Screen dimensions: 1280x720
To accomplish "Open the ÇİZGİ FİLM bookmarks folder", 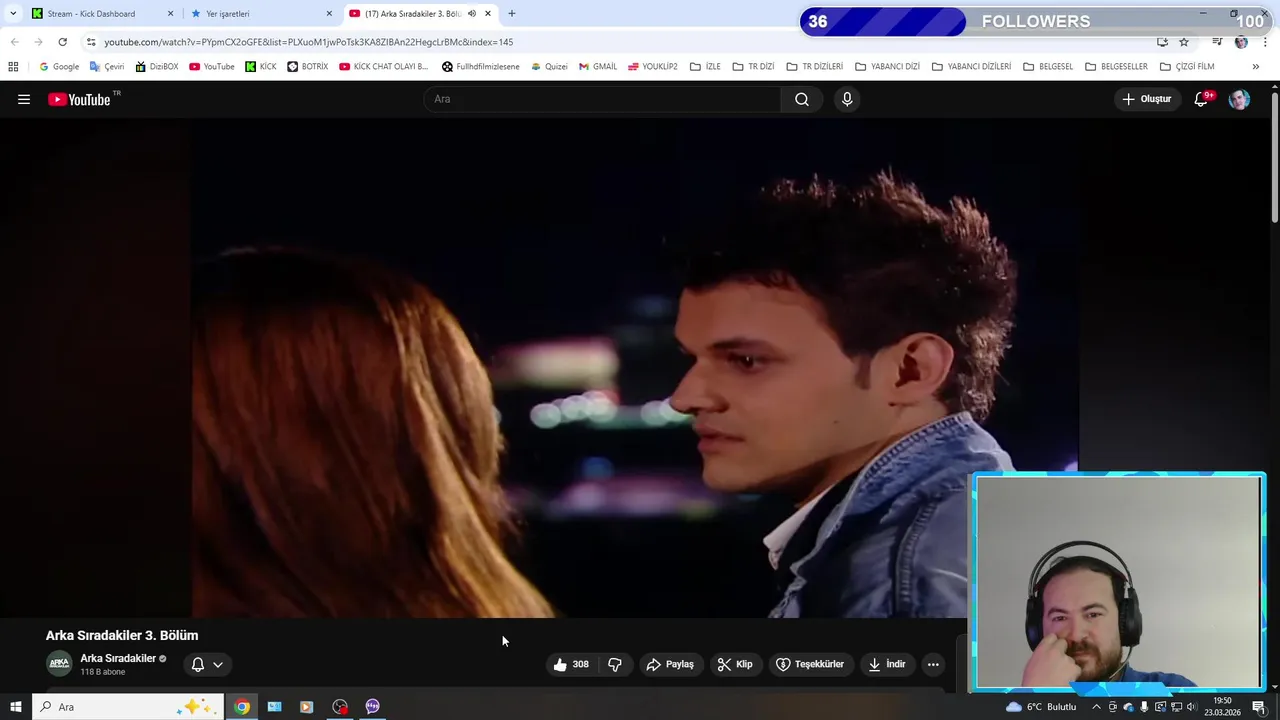I will tap(1187, 66).
